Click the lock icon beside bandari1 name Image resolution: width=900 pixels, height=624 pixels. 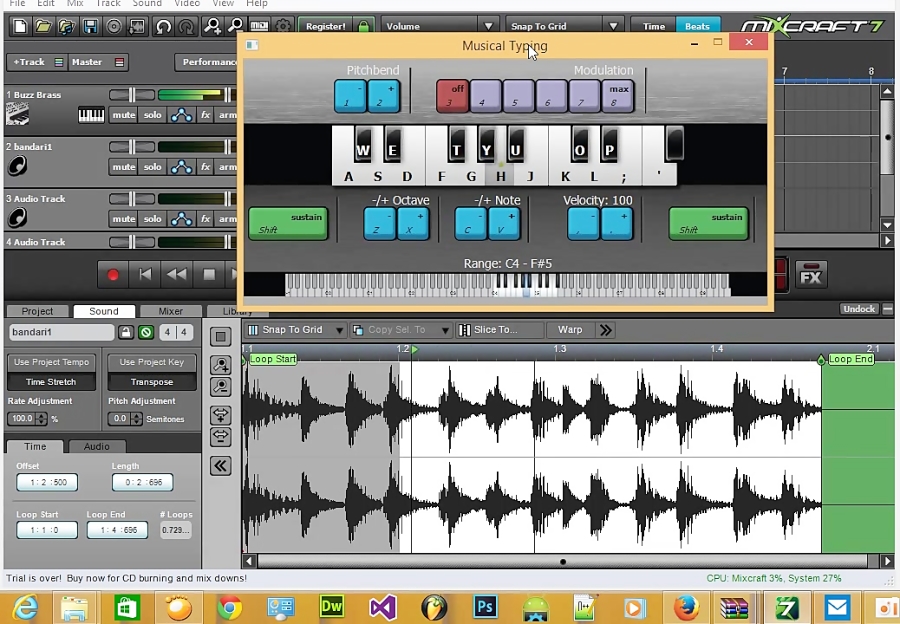click(x=126, y=332)
